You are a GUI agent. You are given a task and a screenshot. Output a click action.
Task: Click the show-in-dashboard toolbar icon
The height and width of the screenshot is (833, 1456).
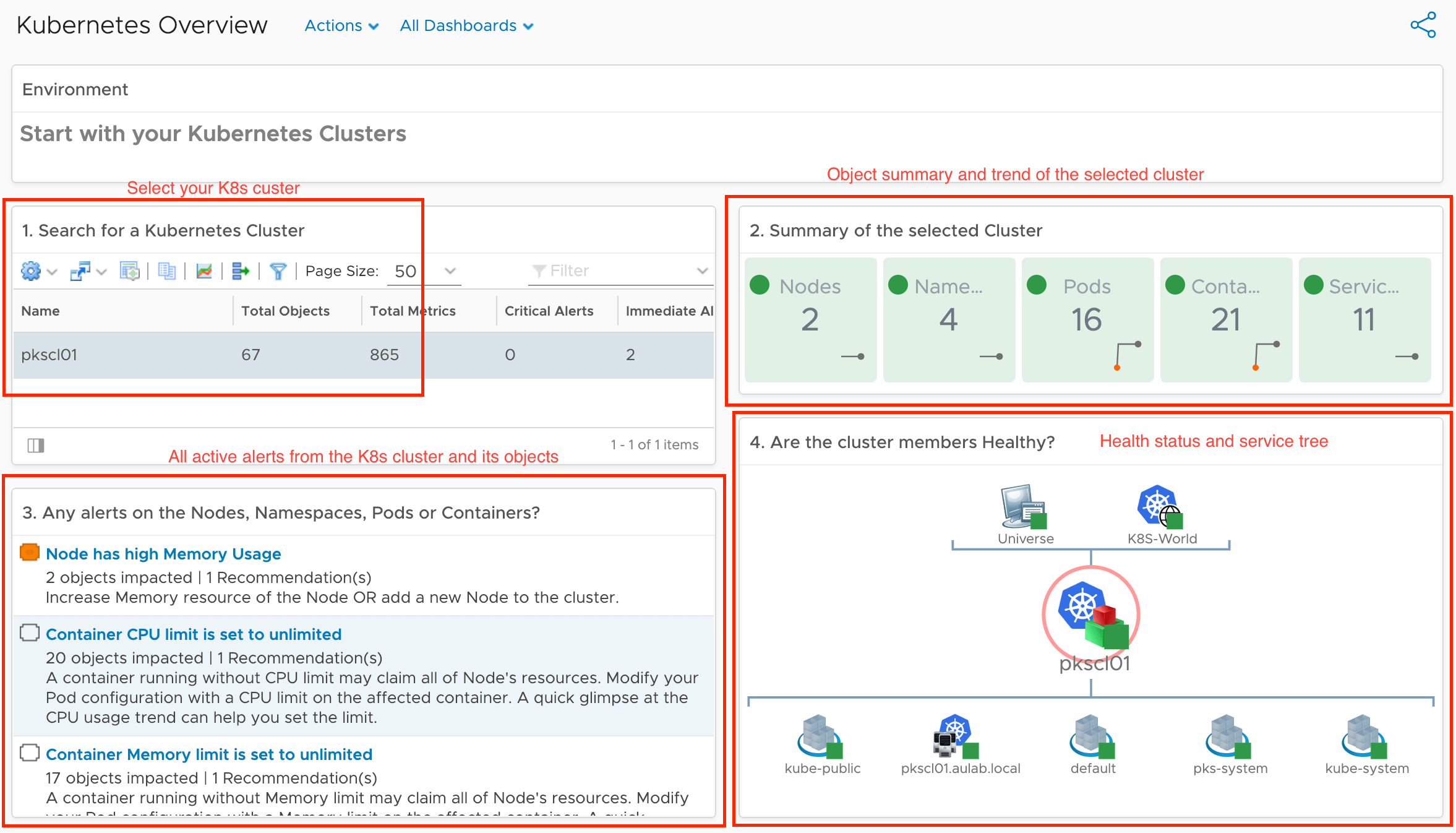130,270
